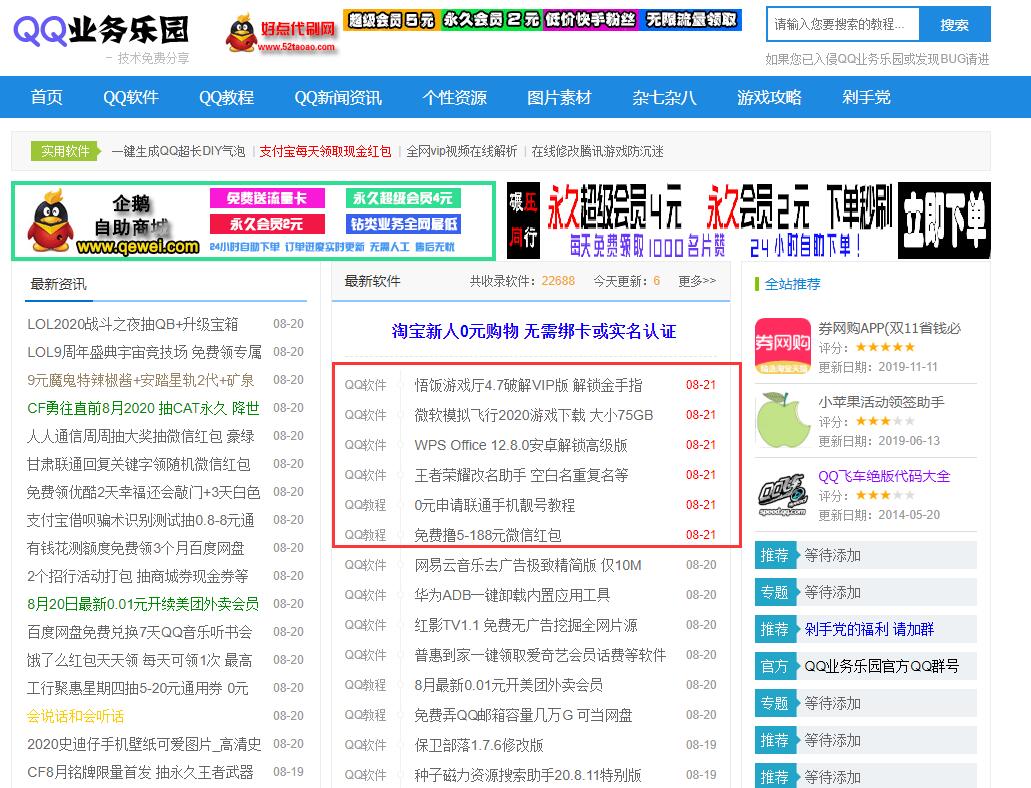Click the 超级会员5元 top banner

390,20
